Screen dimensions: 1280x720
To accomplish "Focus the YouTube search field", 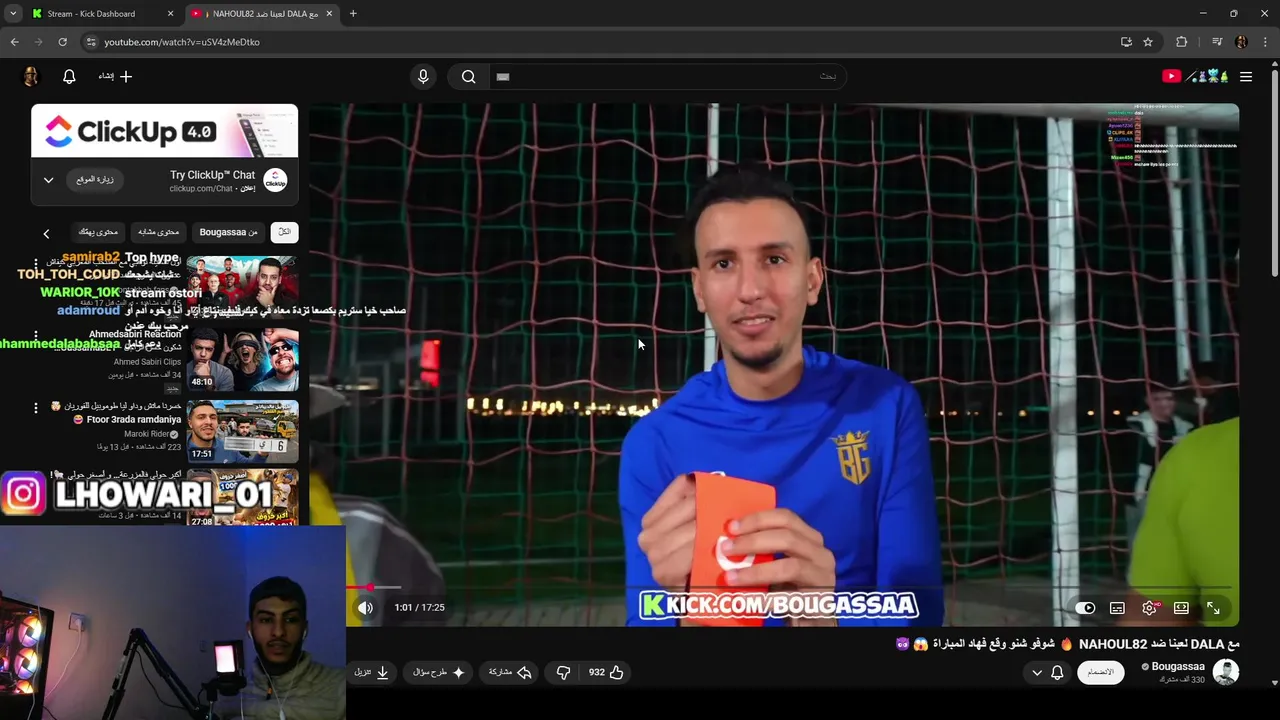I will (x=667, y=76).
